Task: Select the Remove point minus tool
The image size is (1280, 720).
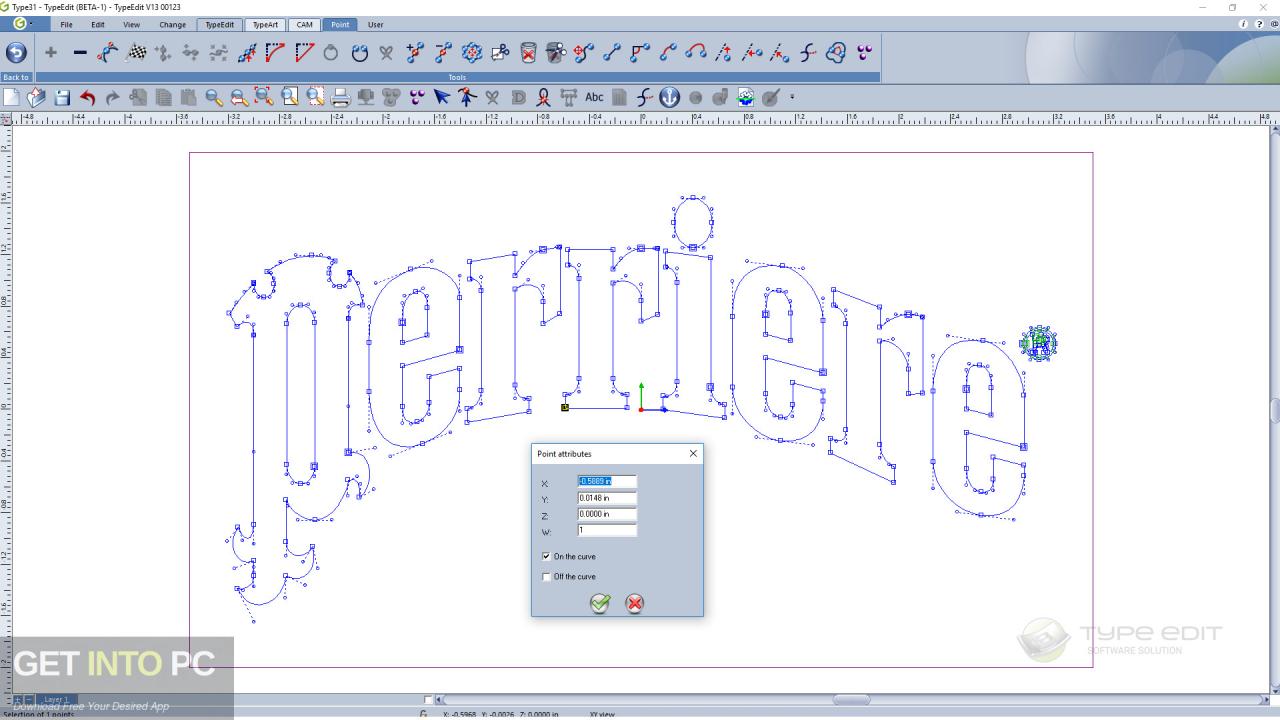Action: coord(80,53)
